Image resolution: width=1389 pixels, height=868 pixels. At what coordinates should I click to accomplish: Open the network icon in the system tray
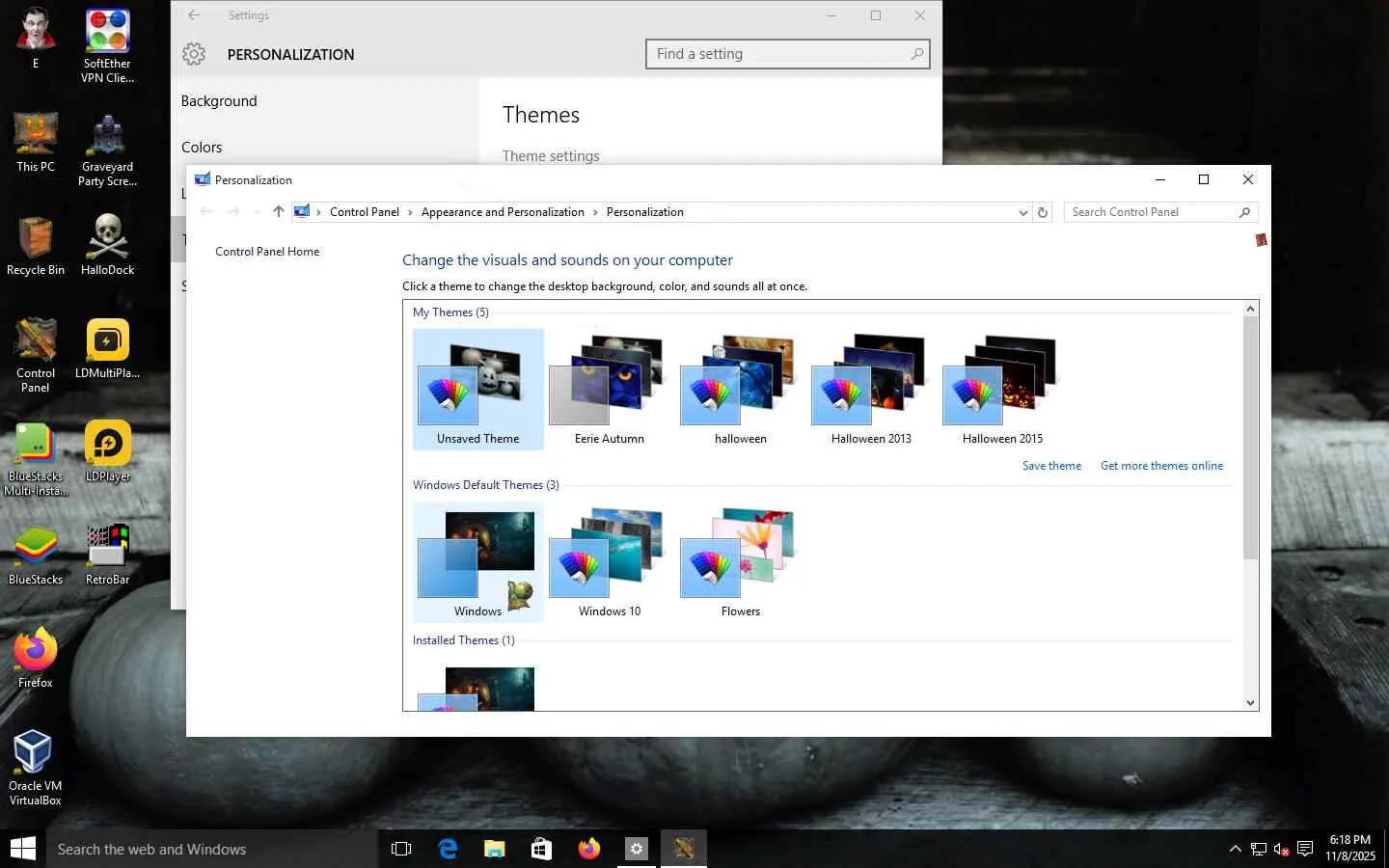click(1259, 849)
